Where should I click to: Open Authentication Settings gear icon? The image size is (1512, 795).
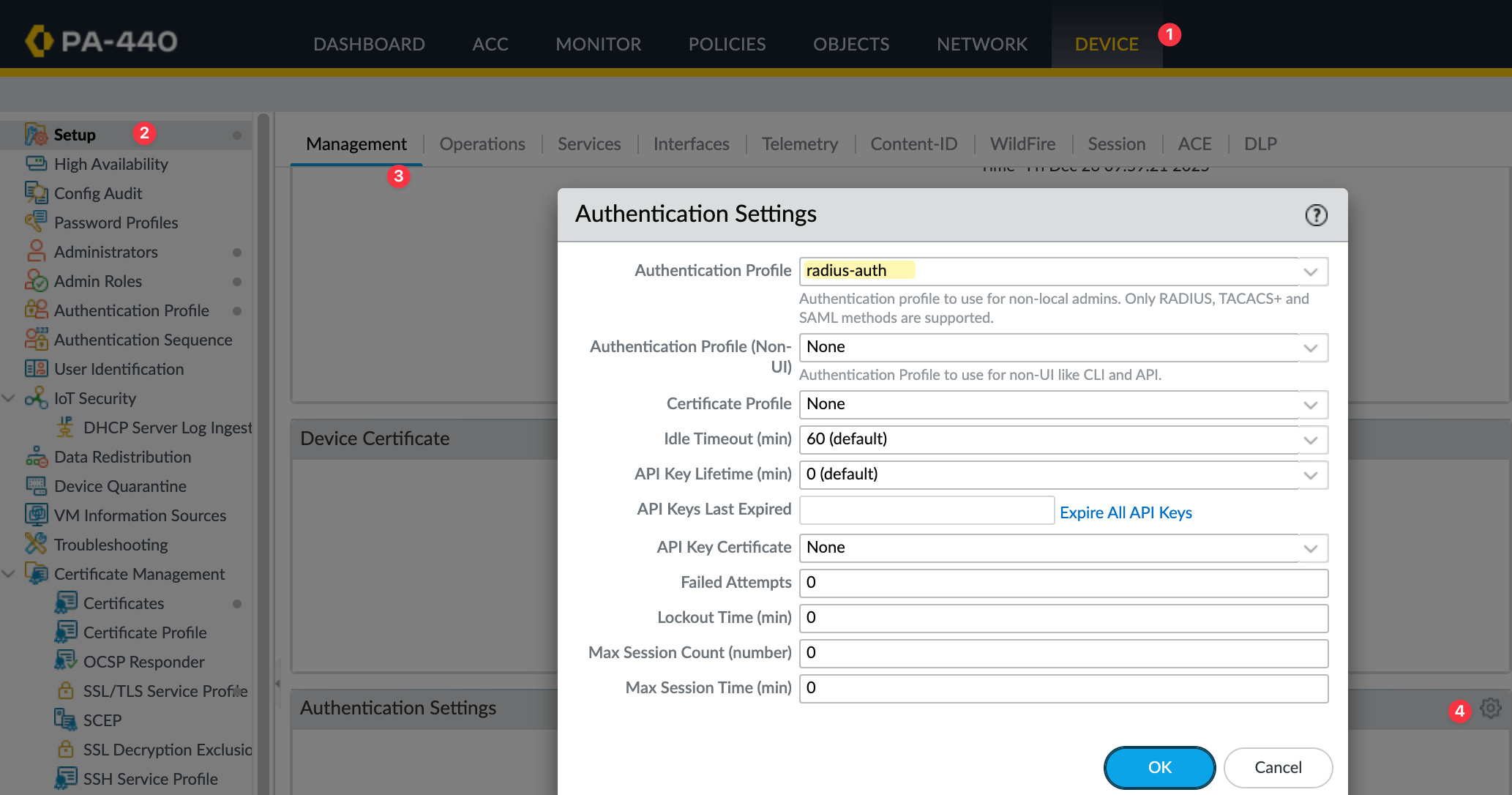point(1490,708)
